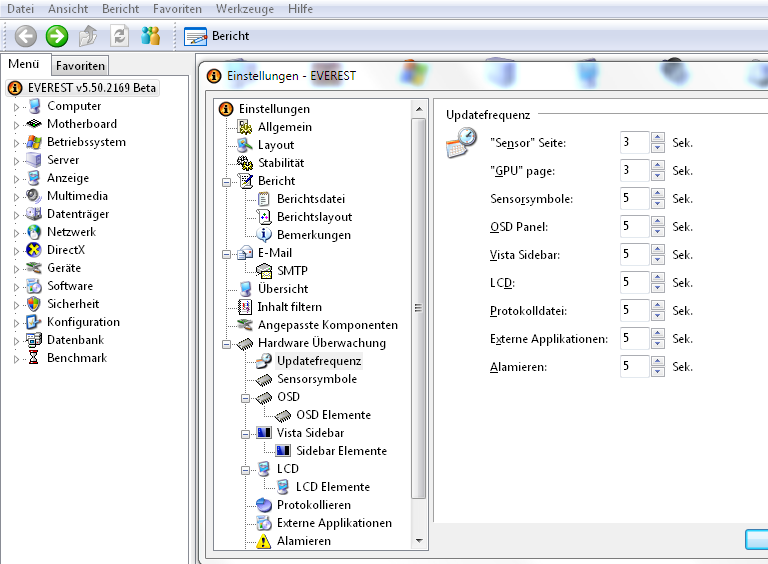Collapse the LCD settings node

[245, 470]
